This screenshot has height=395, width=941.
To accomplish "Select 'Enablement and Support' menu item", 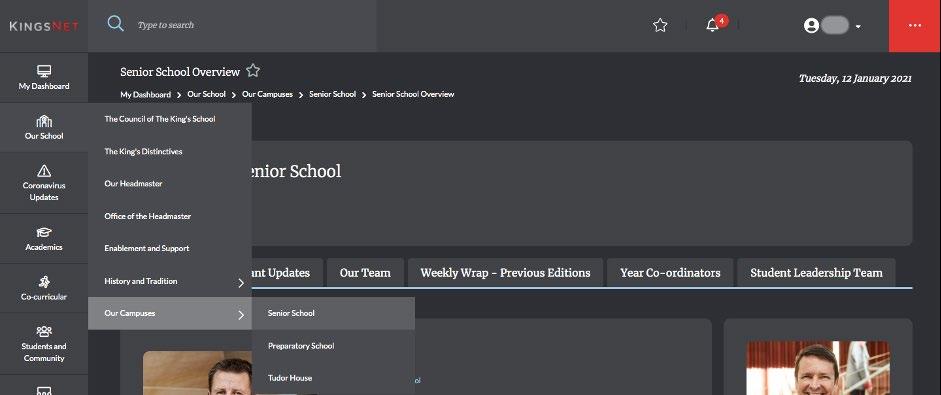I will tap(170, 249).
